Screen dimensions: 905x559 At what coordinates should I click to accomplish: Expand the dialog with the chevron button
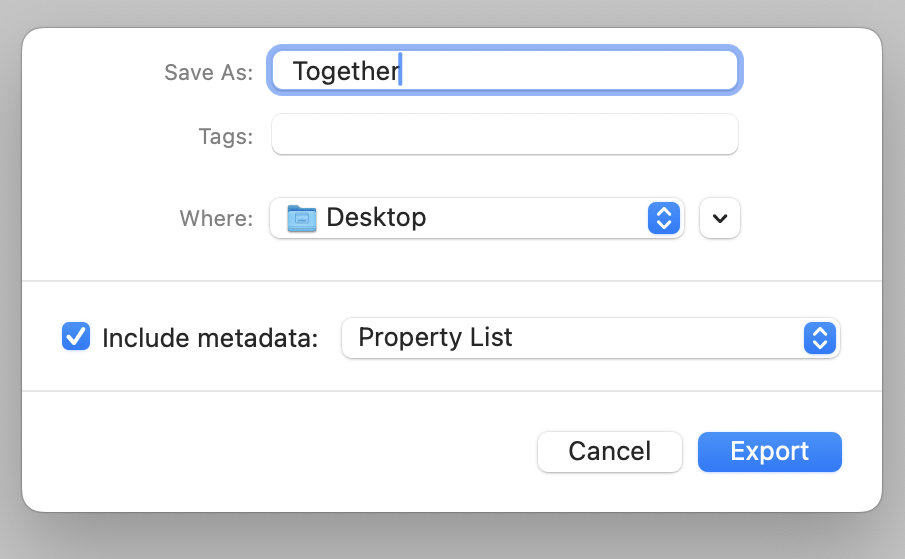(x=720, y=218)
